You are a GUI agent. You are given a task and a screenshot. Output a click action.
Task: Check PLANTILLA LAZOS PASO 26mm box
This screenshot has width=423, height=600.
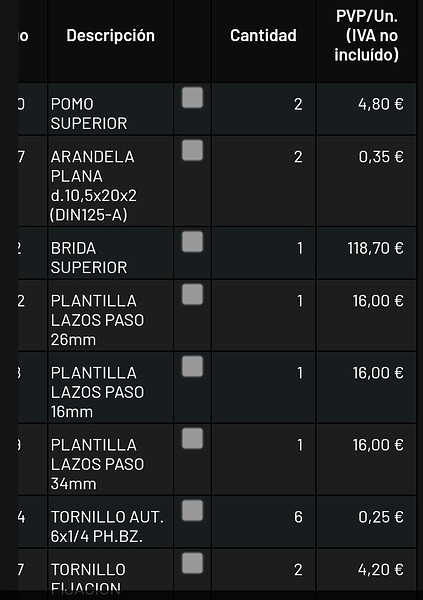click(192, 294)
